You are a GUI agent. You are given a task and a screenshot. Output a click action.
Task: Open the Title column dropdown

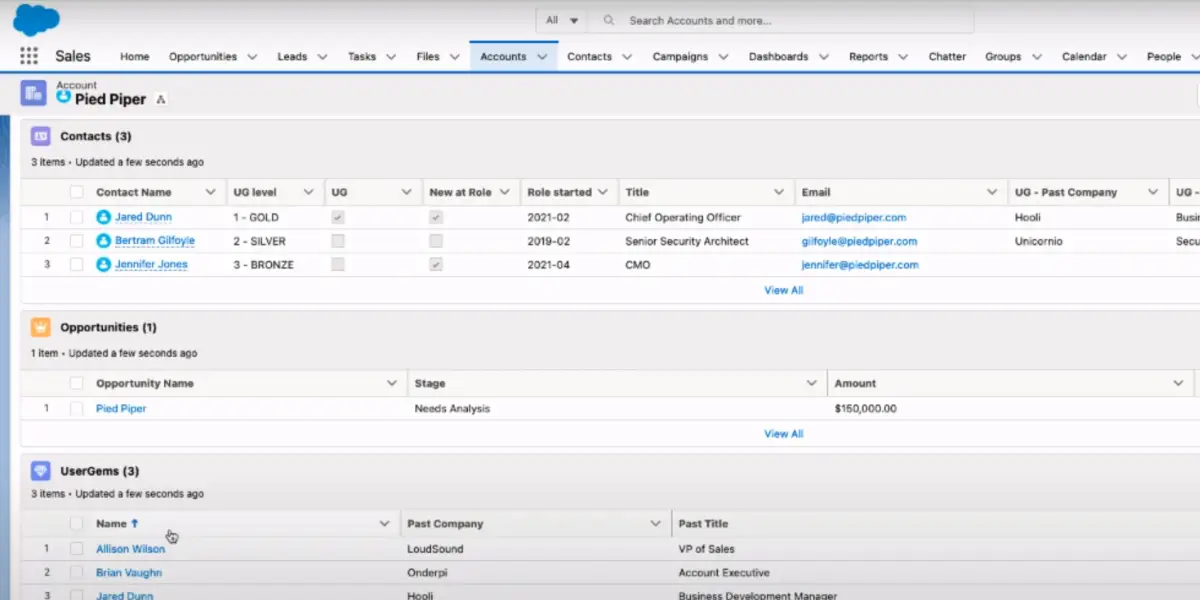[778, 192]
